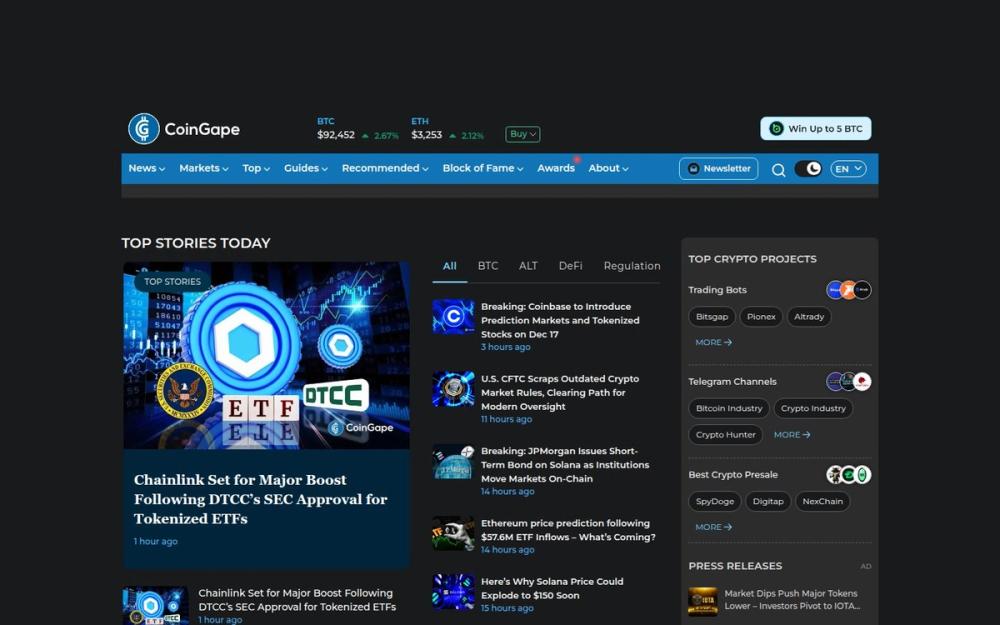Open Here's Why Solana Price Could Explode article
Viewport: 1000px width, 625px height.
(552, 588)
